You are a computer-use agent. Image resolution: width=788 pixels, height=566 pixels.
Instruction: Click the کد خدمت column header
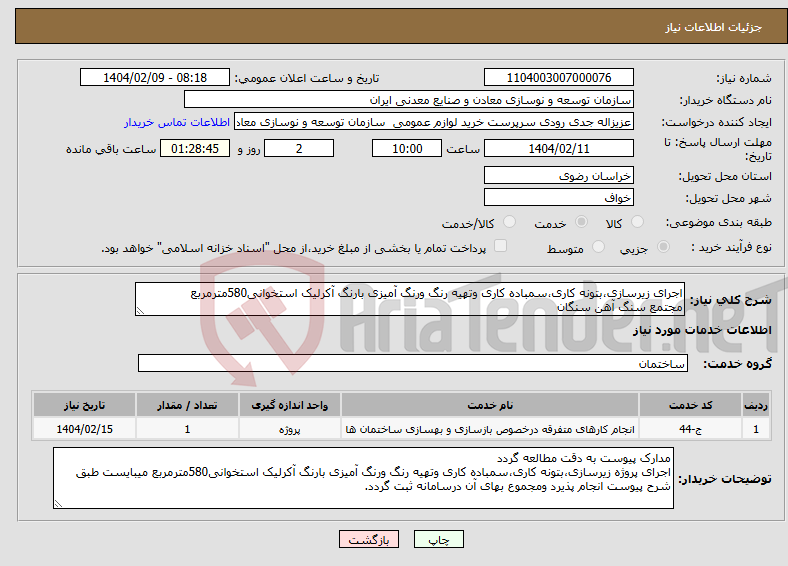pos(691,405)
